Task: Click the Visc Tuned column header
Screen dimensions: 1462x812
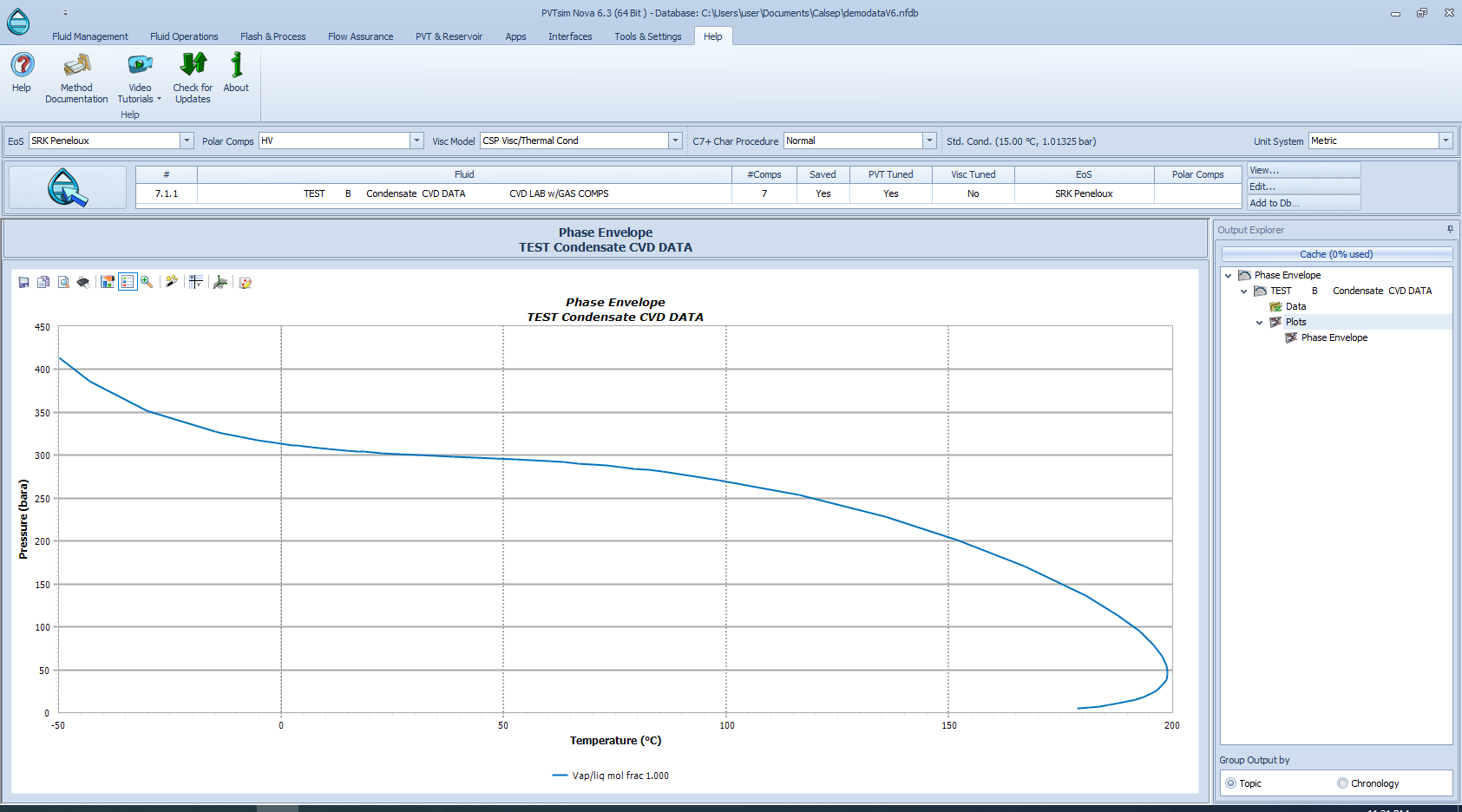Action: 974,174
